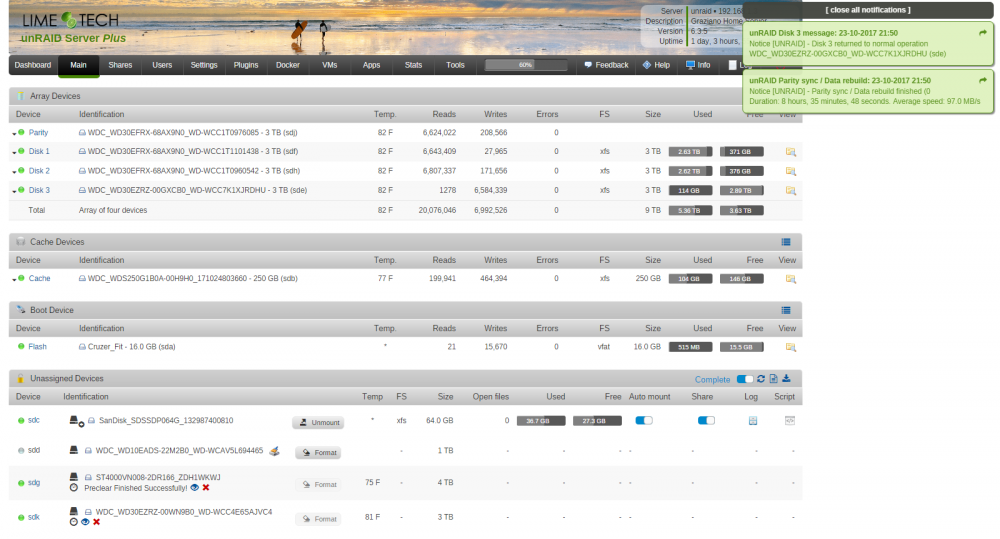Click the Help button in navbar

pyautogui.click(x=656, y=65)
